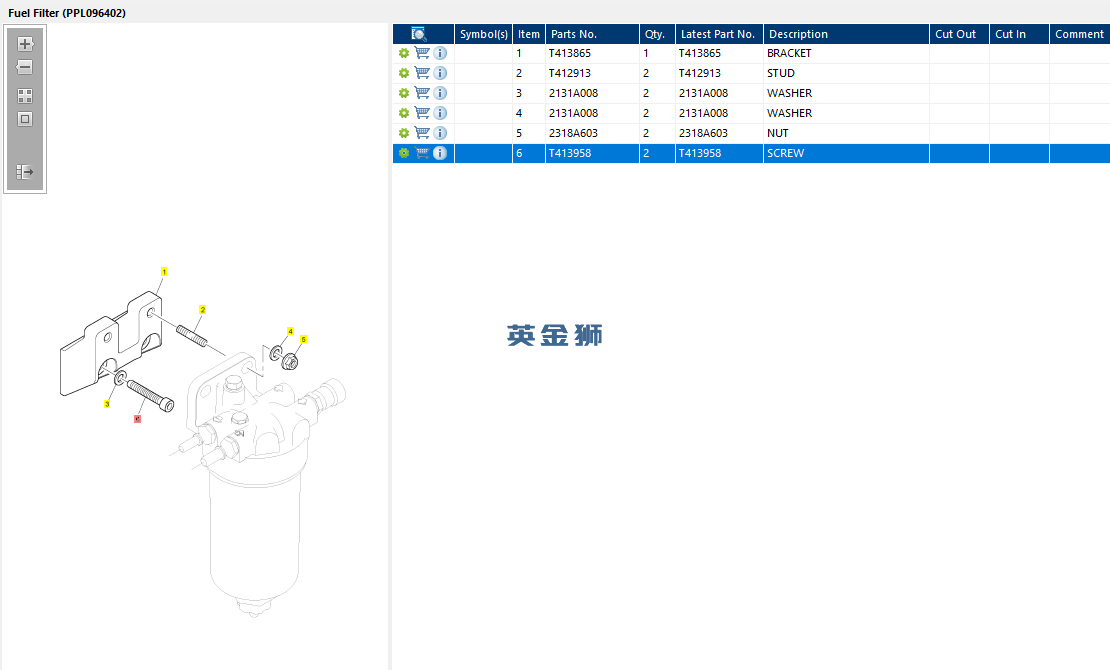Select callout 3 on the diagram

[107, 404]
